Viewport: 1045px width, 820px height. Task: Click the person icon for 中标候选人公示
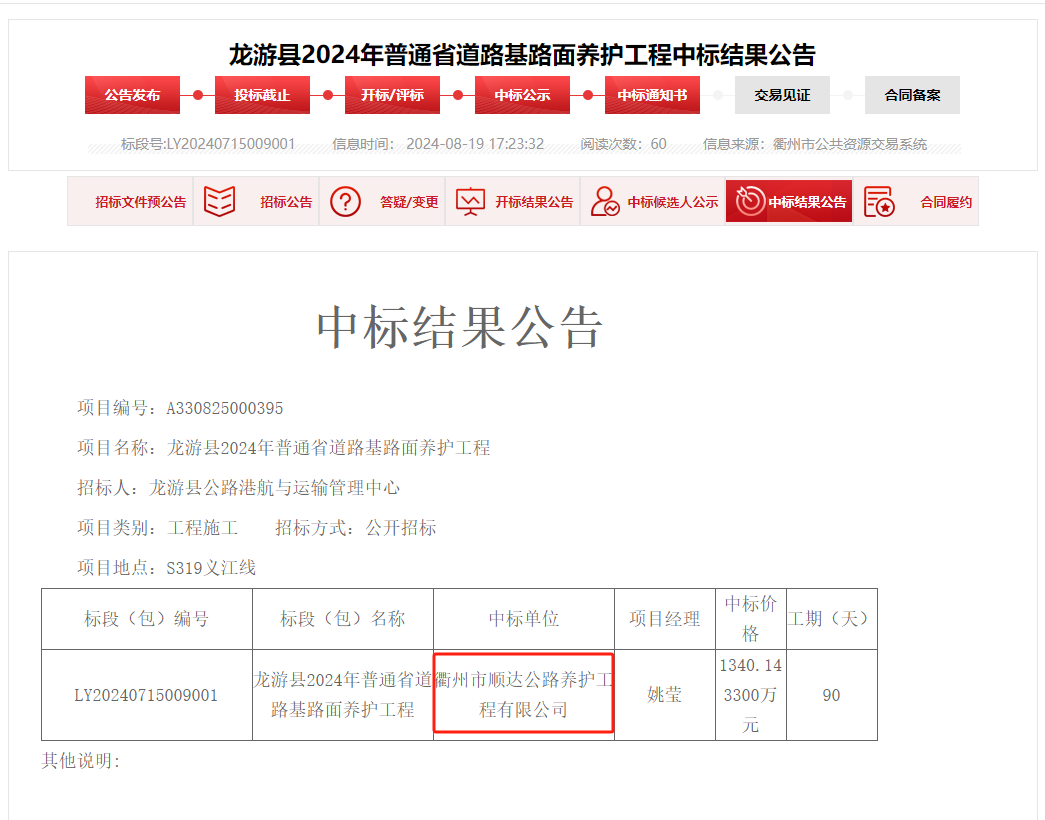tap(604, 201)
